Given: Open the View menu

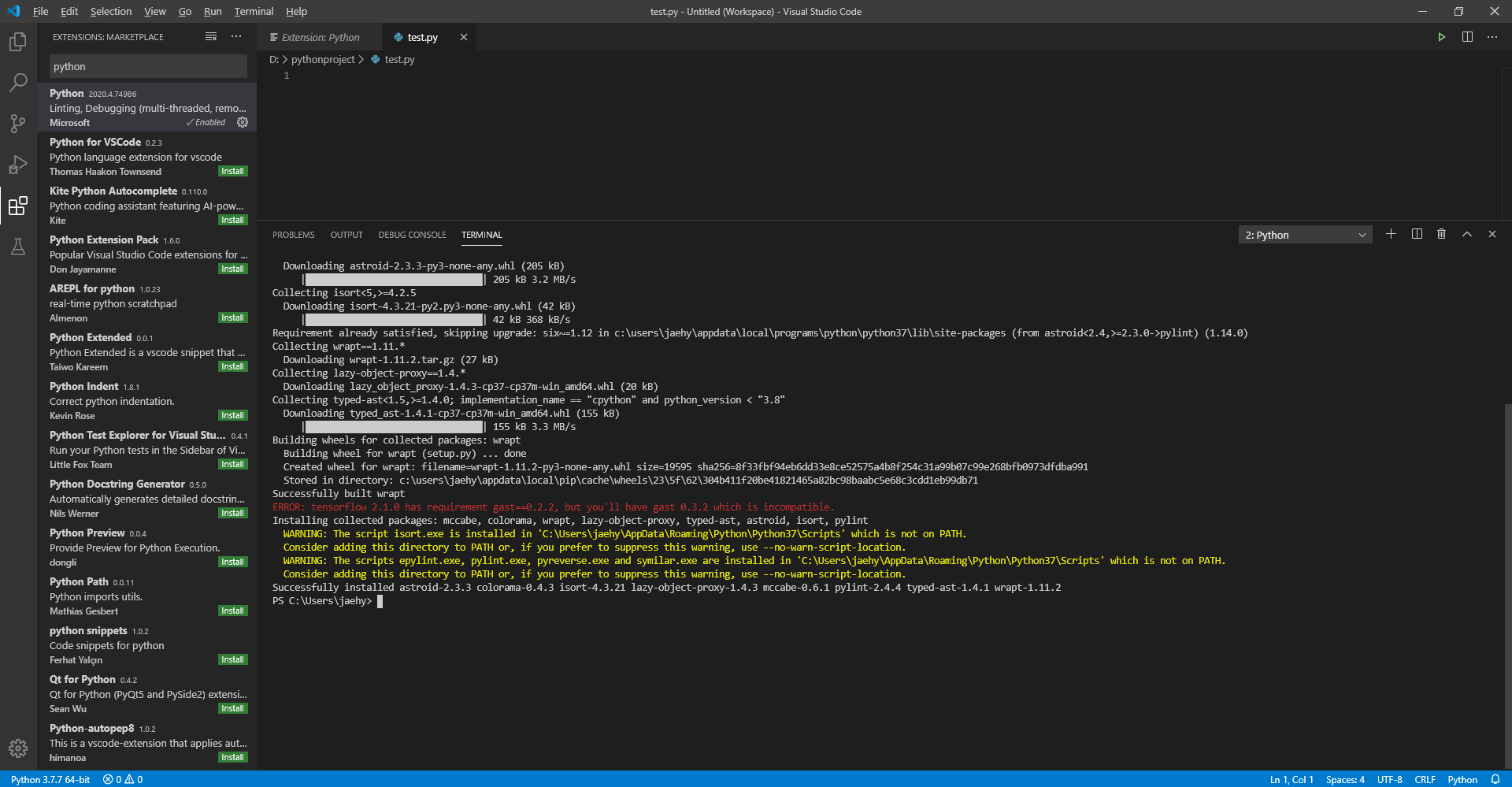Looking at the screenshot, I should 154,11.
